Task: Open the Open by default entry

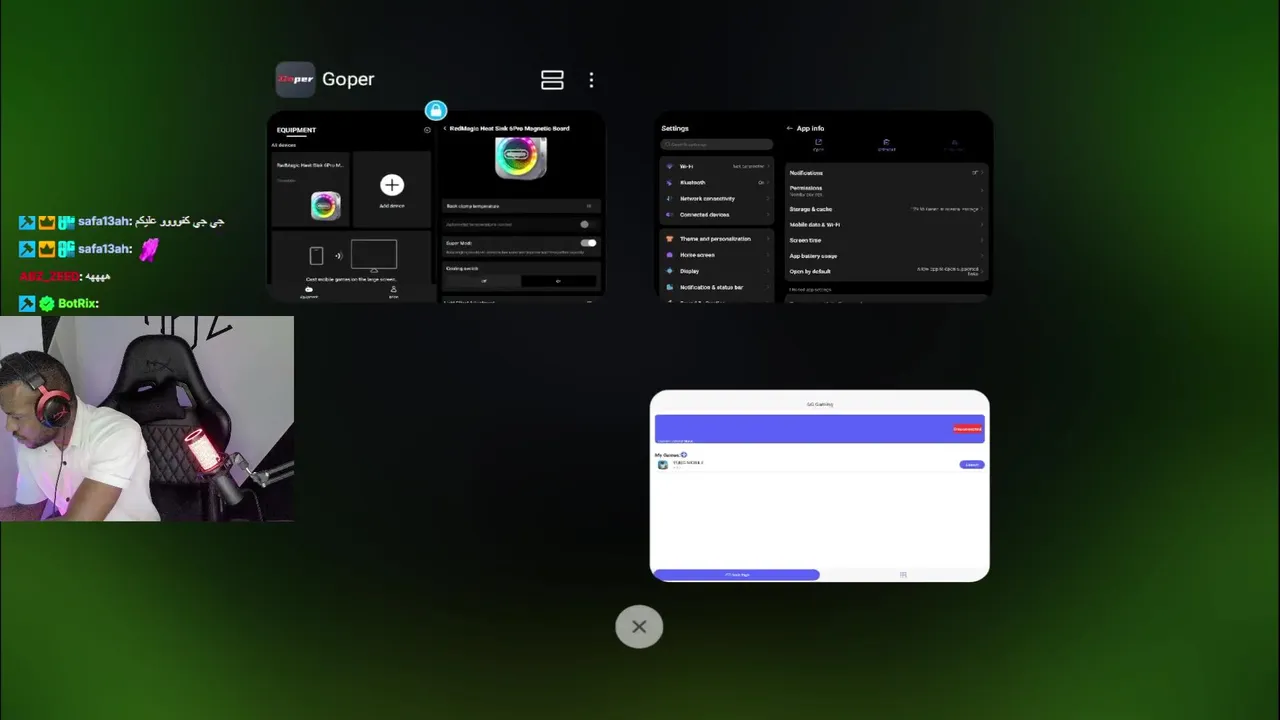Action: [x=886, y=272]
